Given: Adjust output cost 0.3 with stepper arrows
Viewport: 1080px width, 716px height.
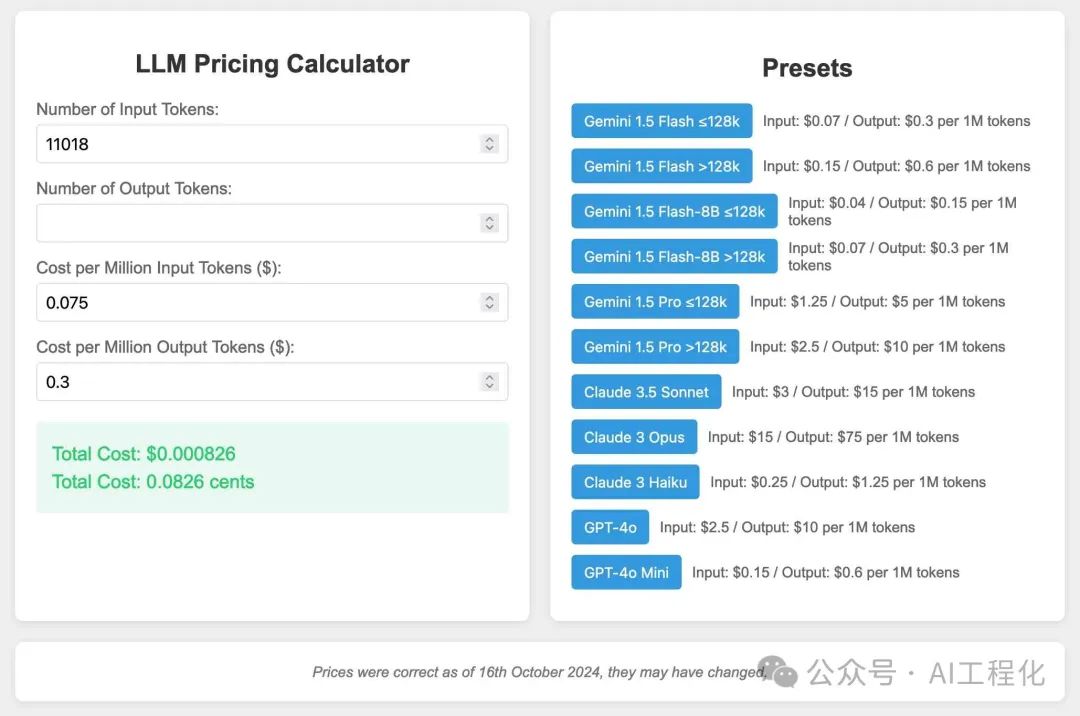Looking at the screenshot, I should pos(489,381).
